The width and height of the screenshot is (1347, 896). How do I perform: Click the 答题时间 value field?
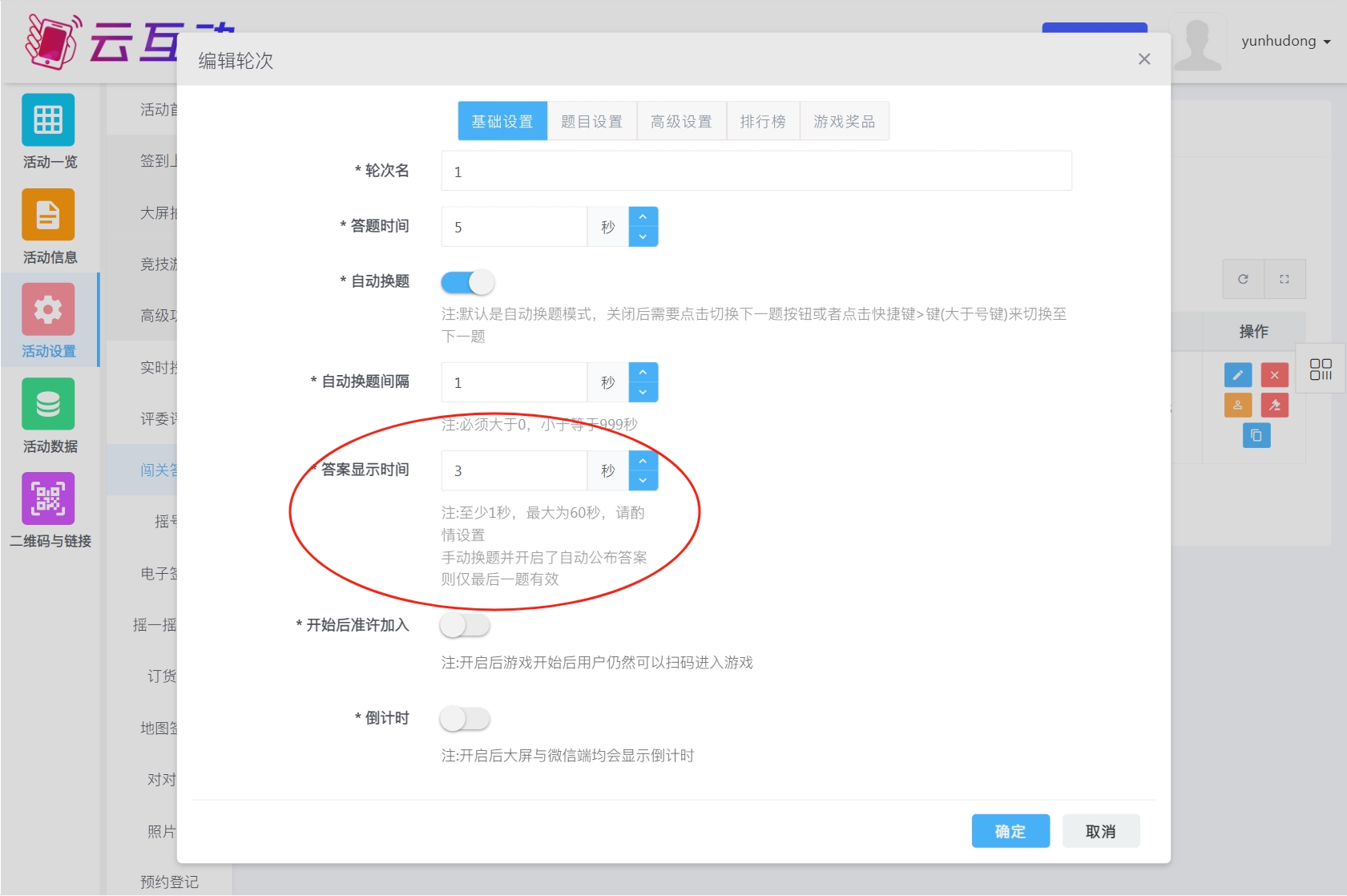(x=514, y=227)
